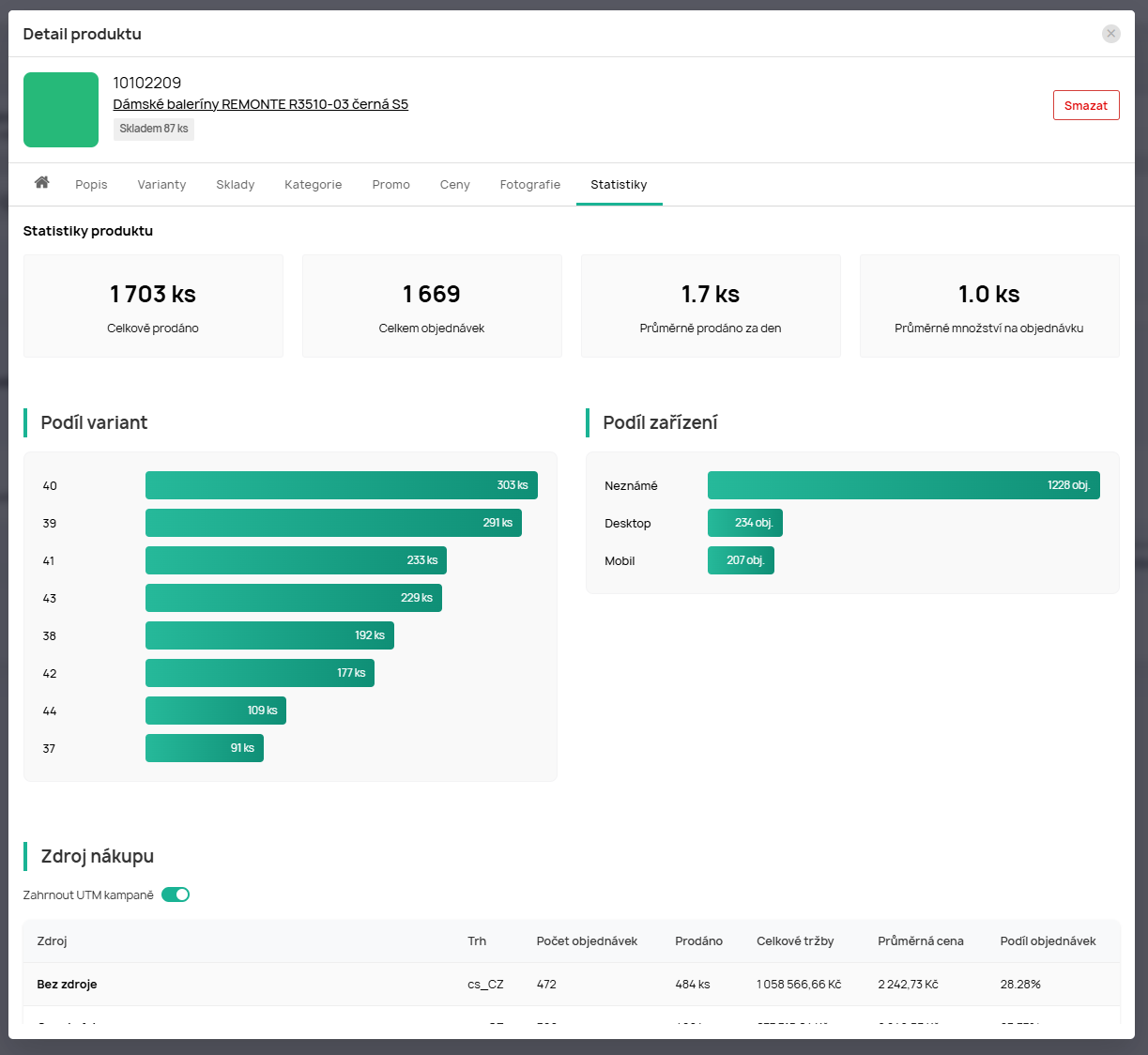Screen dimensions: 1148x1055
Task: Select the Statistiky tab
Action: click(x=619, y=185)
